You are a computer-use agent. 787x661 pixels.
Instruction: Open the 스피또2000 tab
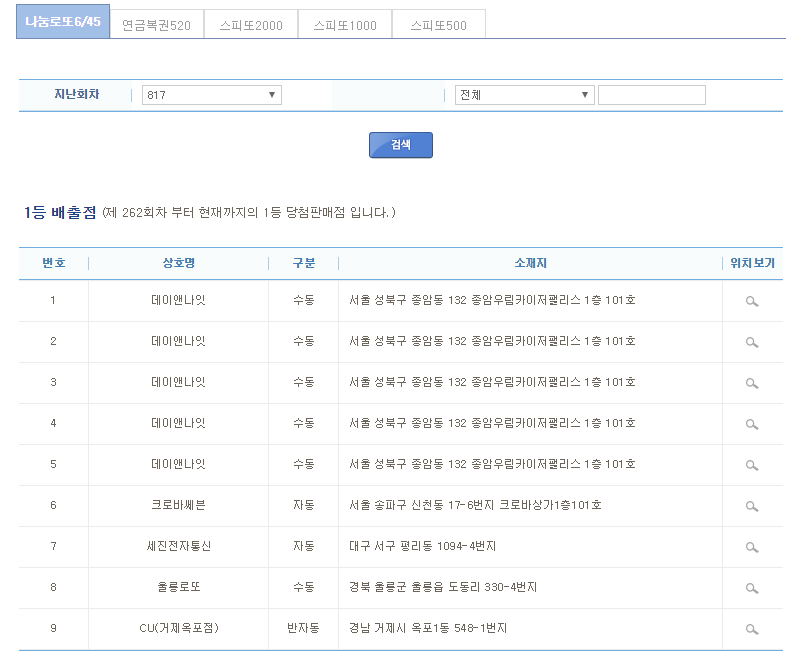[250, 25]
